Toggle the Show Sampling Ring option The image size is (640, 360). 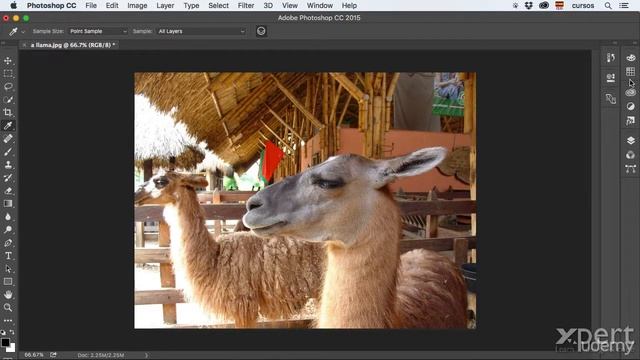(x=261, y=31)
